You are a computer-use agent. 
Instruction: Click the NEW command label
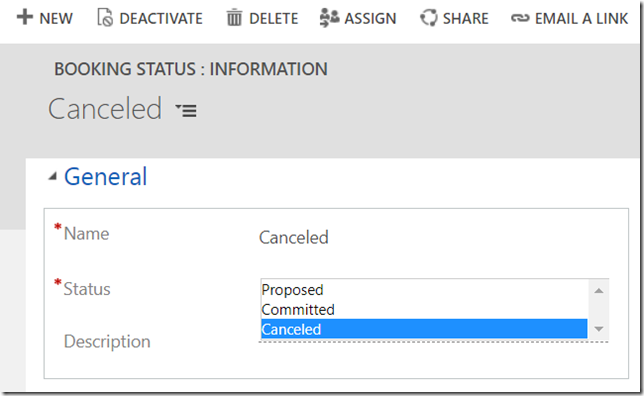[56, 18]
